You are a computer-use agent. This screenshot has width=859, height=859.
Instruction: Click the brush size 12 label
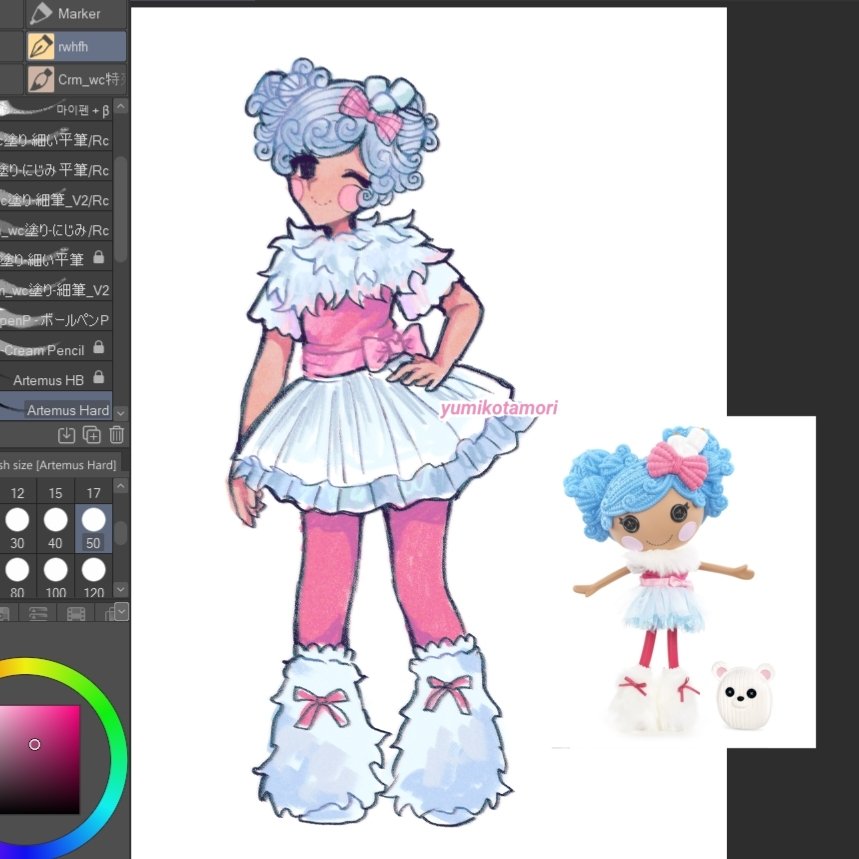click(x=18, y=493)
